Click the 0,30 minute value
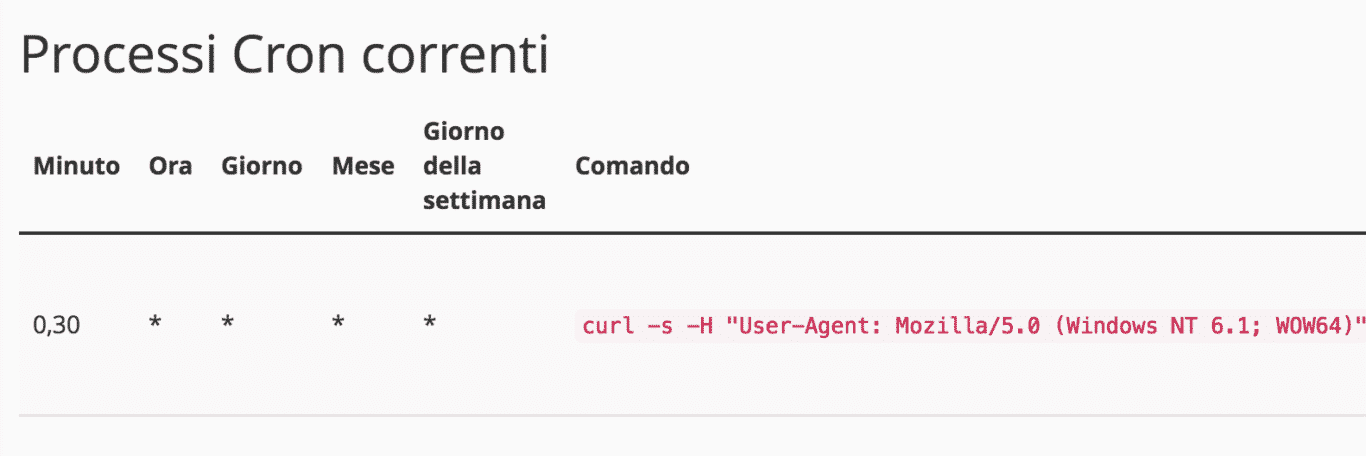The width and height of the screenshot is (1366, 456). [x=57, y=326]
